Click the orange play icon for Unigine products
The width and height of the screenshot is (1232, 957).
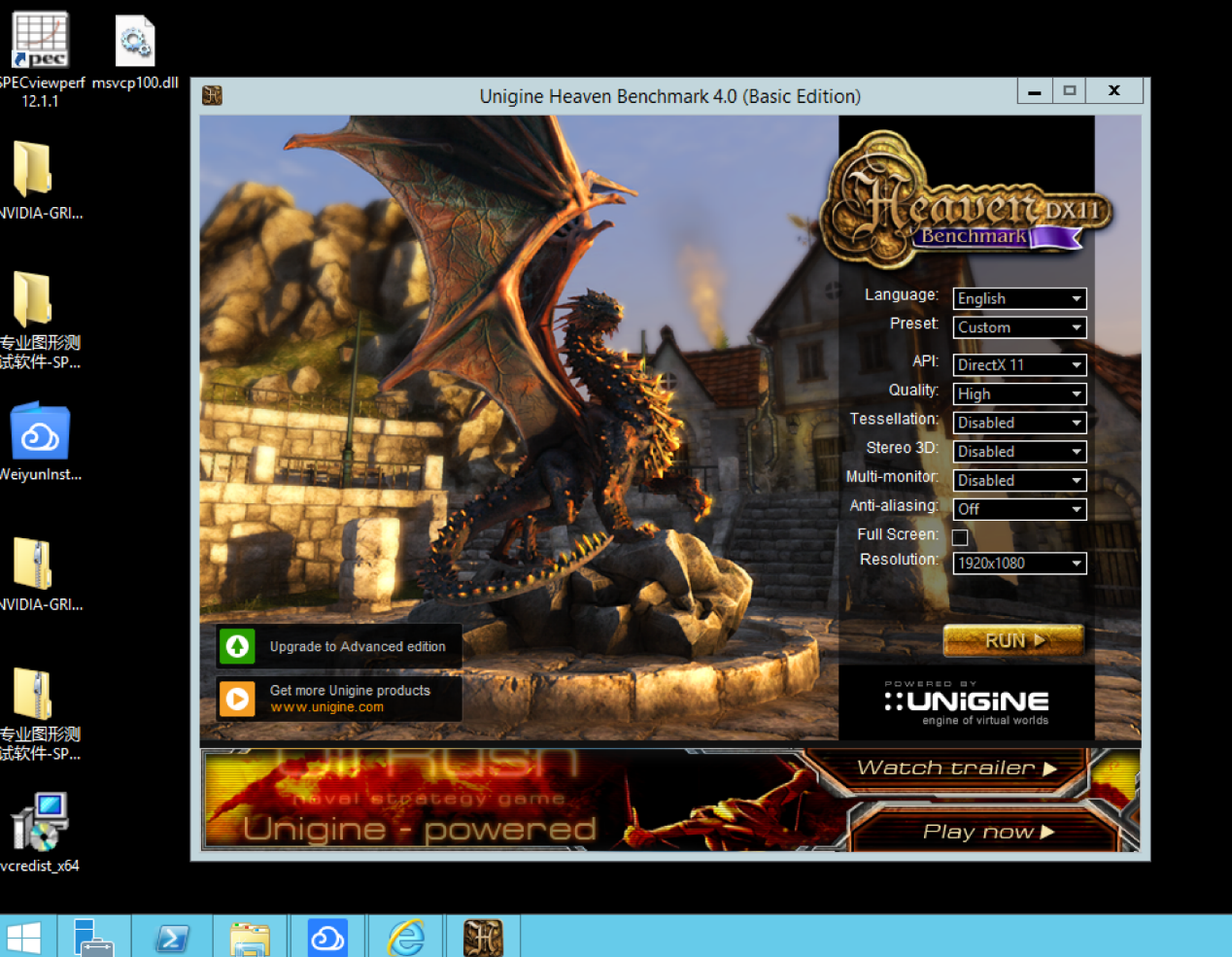[237, 699]
